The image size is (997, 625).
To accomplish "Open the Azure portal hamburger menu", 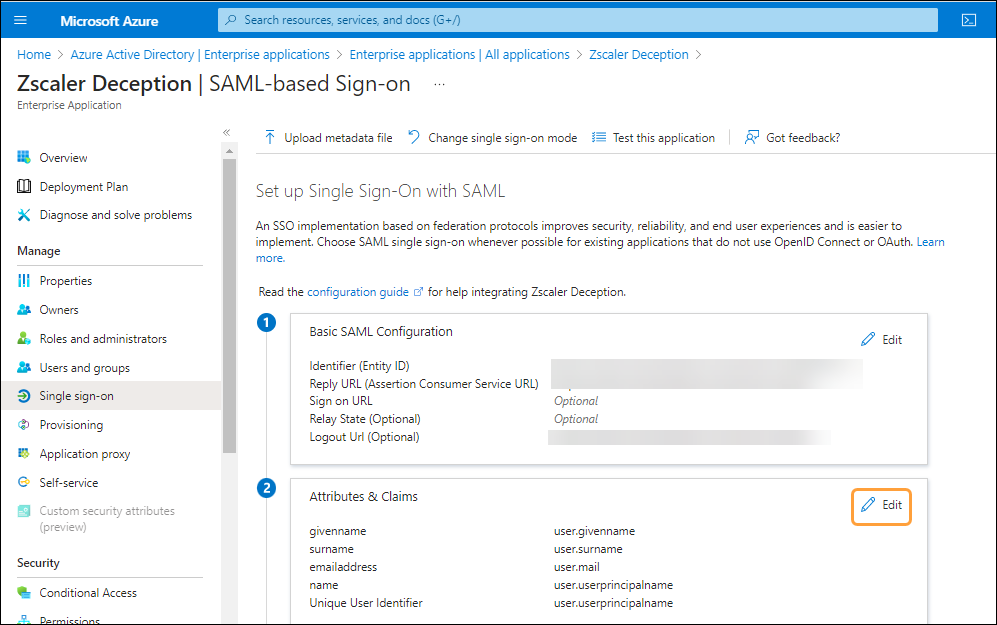I will 20,20.
